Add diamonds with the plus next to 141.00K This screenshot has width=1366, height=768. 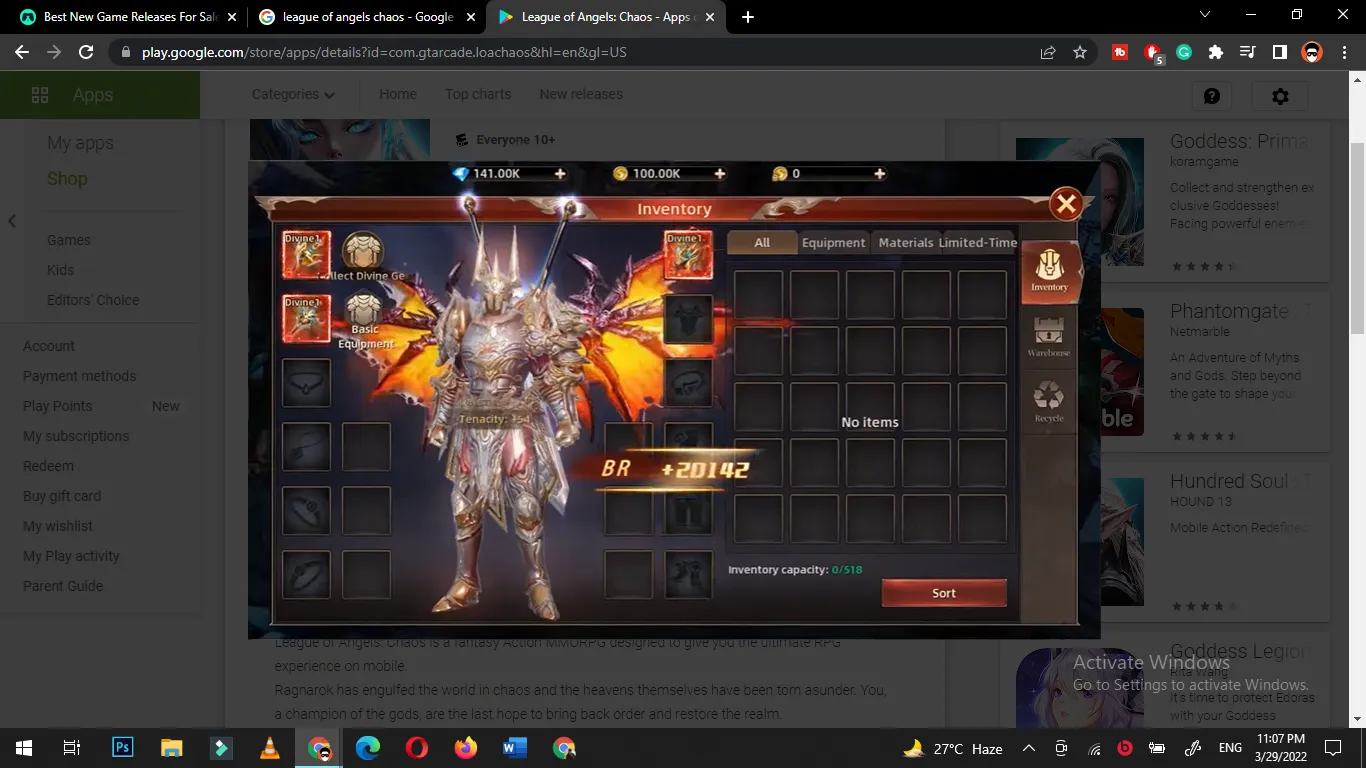pyautogui.click(x=560, y=173)
